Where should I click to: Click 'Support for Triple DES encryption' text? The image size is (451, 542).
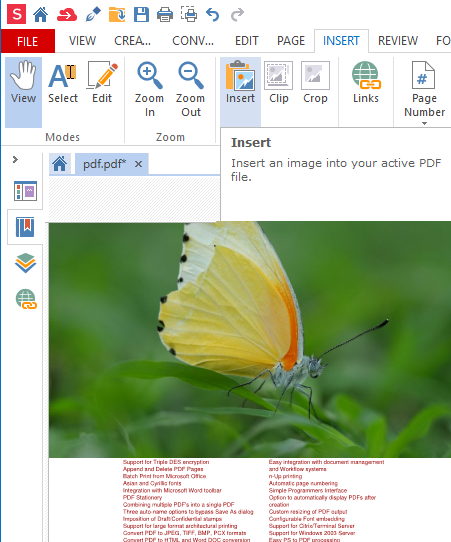tap(166, 462)
